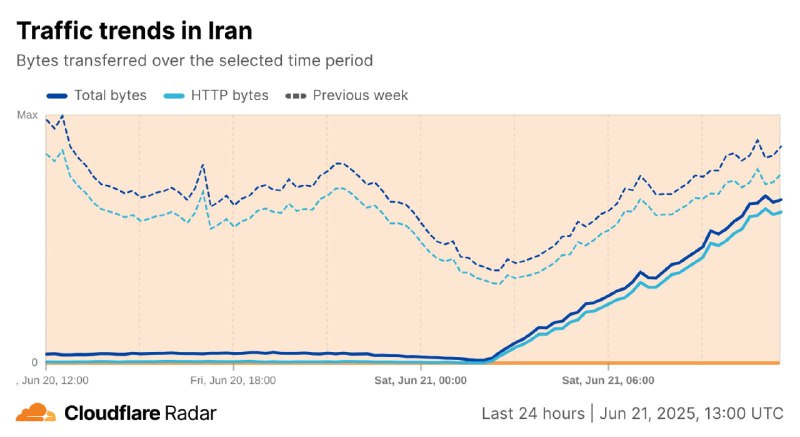
Task: Toggle the HTTP bytes series label
Action: click(x=230, y=95)
